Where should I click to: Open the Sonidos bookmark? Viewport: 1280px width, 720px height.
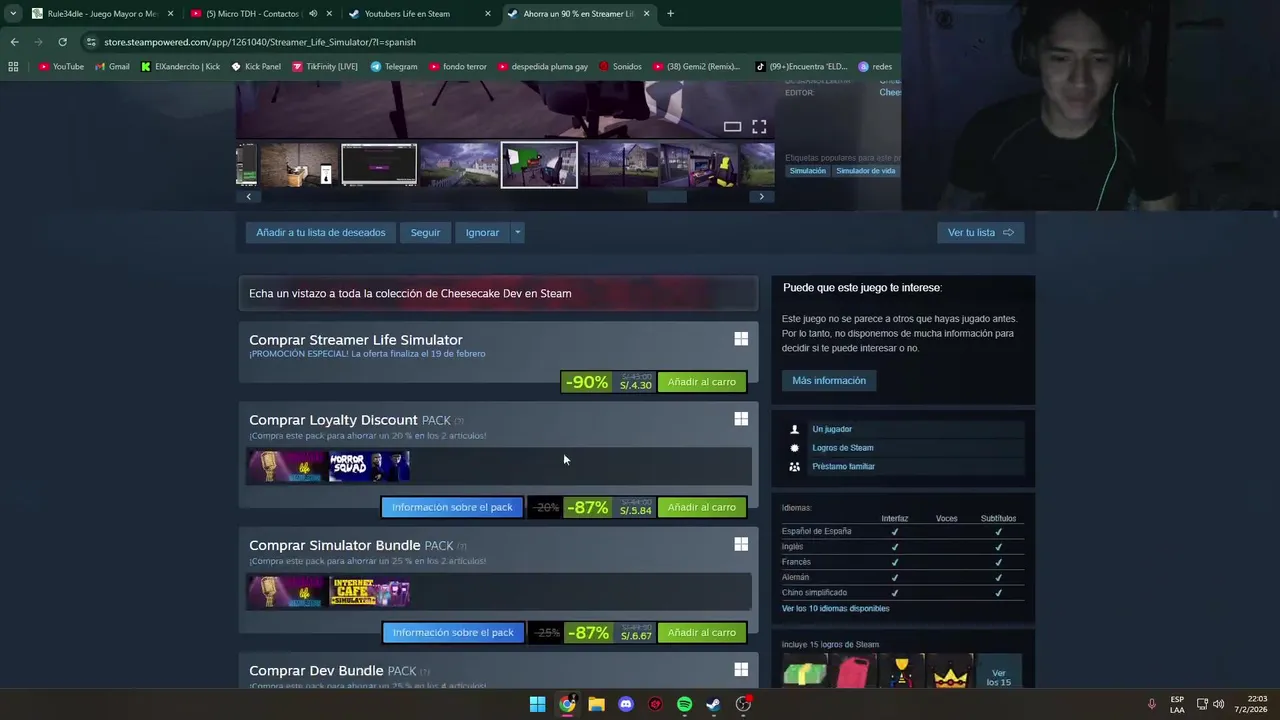pyautogui.click(x=620, y=67)
